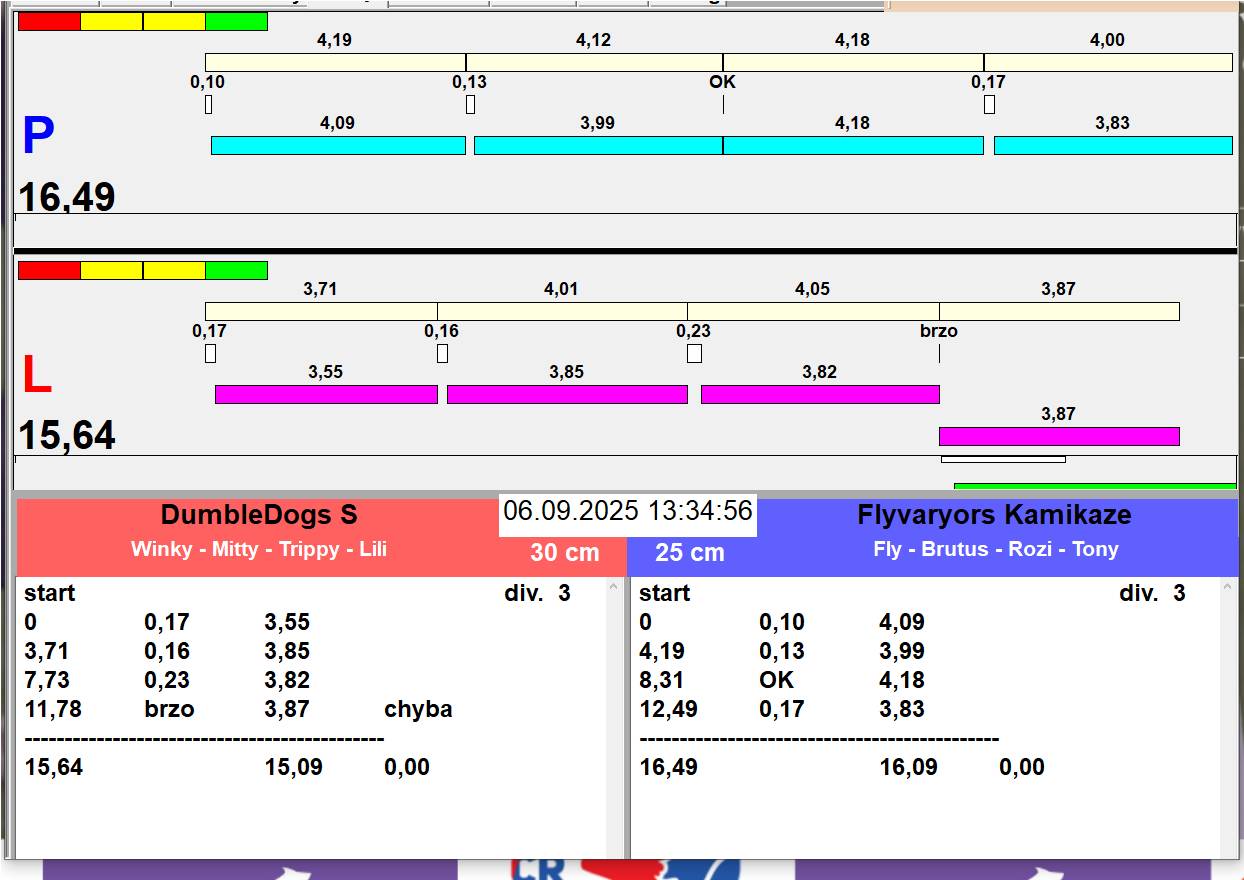Click the large 16,49 total time
Screen dimensions: 1244x880
coord(67,197)
